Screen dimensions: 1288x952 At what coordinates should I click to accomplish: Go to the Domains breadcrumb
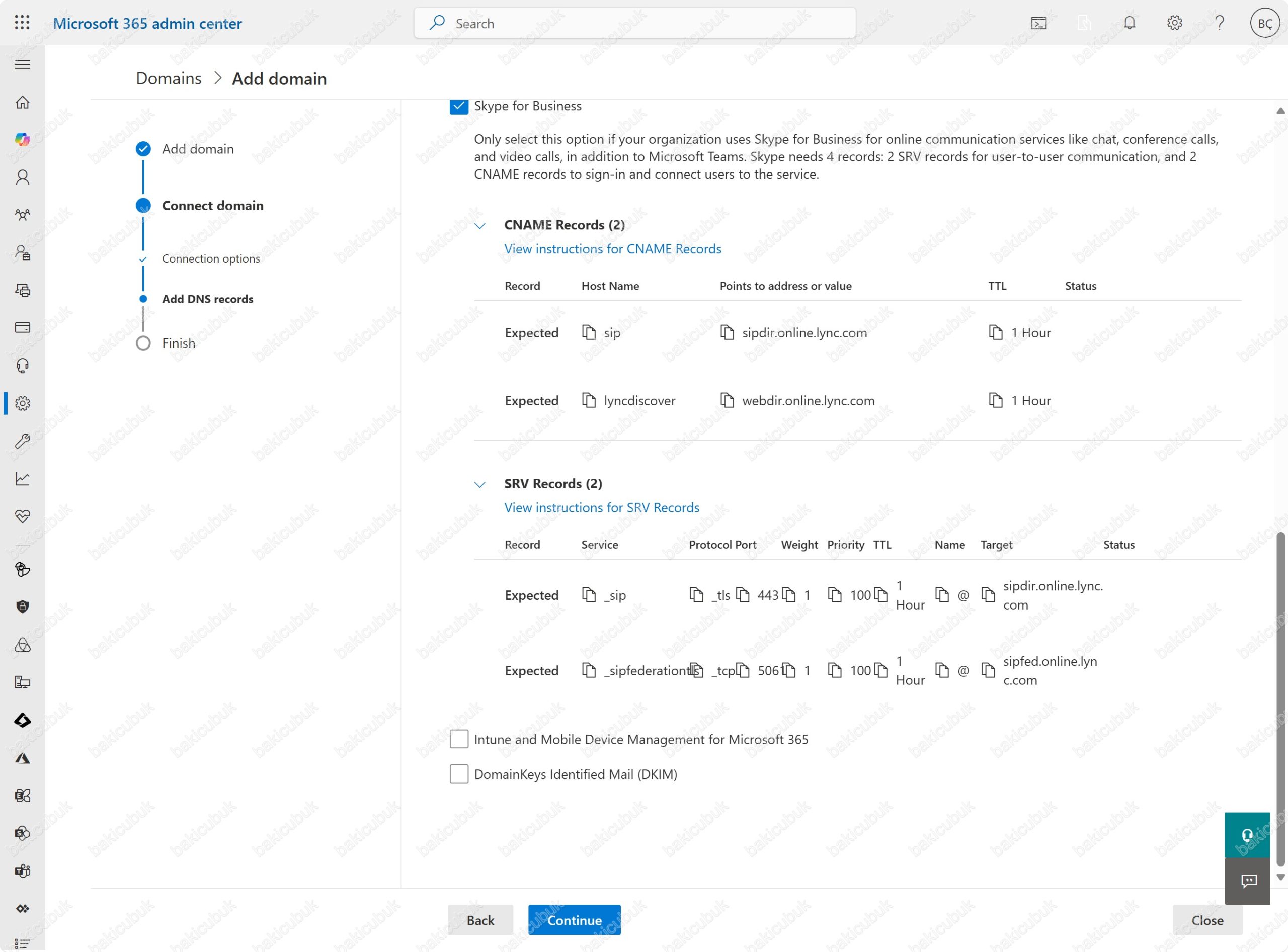pos(169,78)
